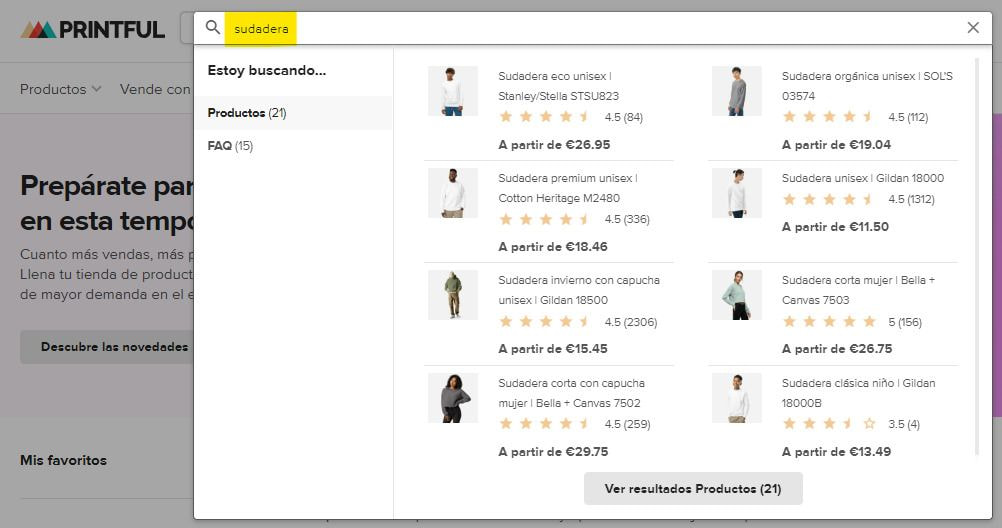Click star rating 4.5 (259)

click(x=574, y=424)
